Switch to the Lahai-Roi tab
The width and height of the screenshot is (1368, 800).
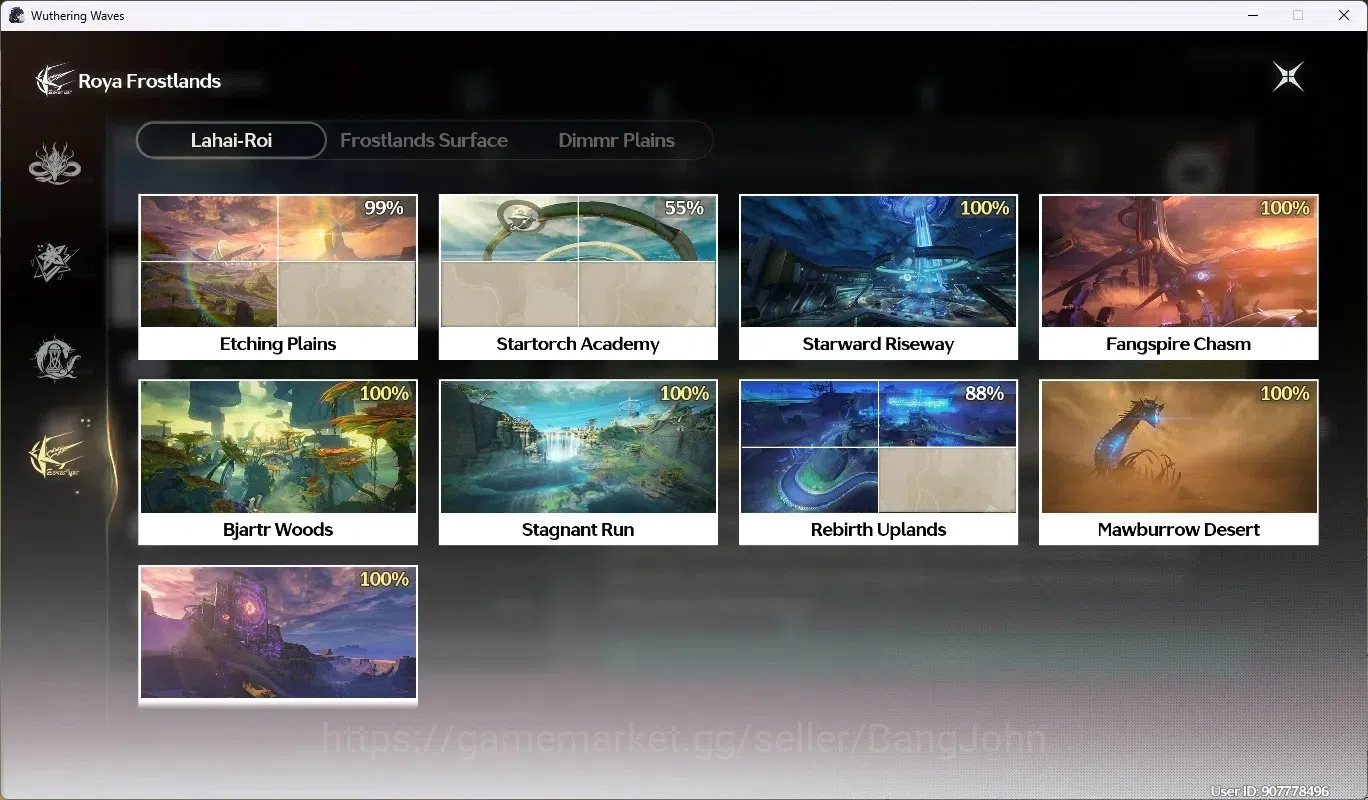pyautogui.click(x=231, y=140)
